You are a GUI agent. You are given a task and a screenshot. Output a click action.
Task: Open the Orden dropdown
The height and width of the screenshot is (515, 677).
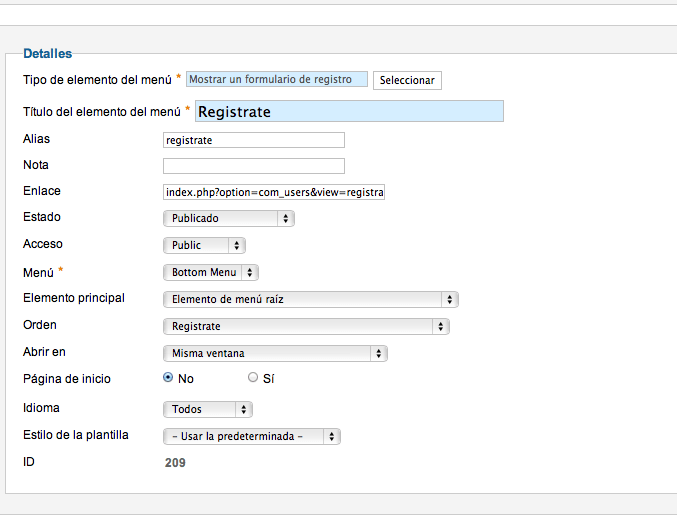coord(307,326)
